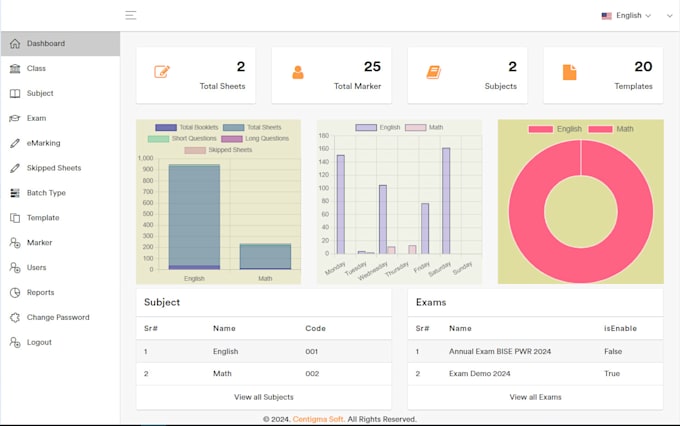Screen dimensions: 680x426
Task: Click the pink doughnut chart ring
Action: tap(527, 212)
